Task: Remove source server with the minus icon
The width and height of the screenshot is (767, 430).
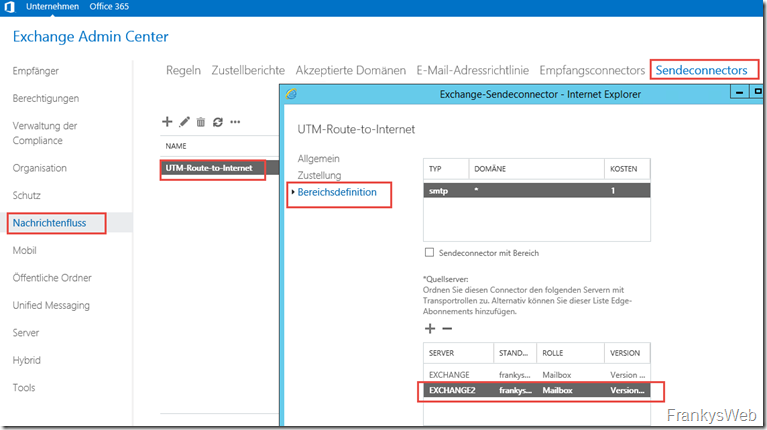Action: point(447,328)
